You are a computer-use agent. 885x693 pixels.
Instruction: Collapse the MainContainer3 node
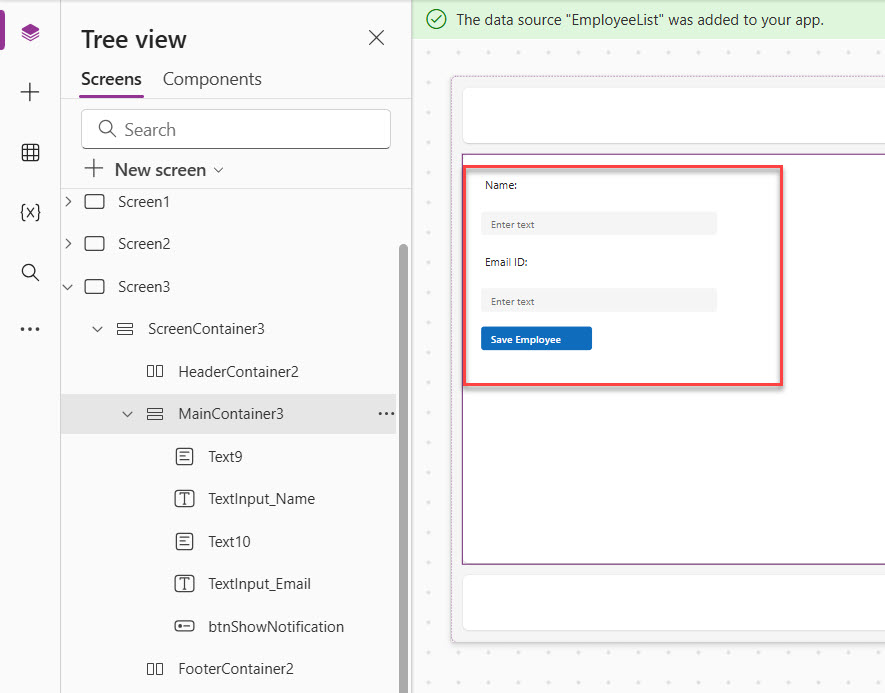pyautogui.click(x=128, y=414)
